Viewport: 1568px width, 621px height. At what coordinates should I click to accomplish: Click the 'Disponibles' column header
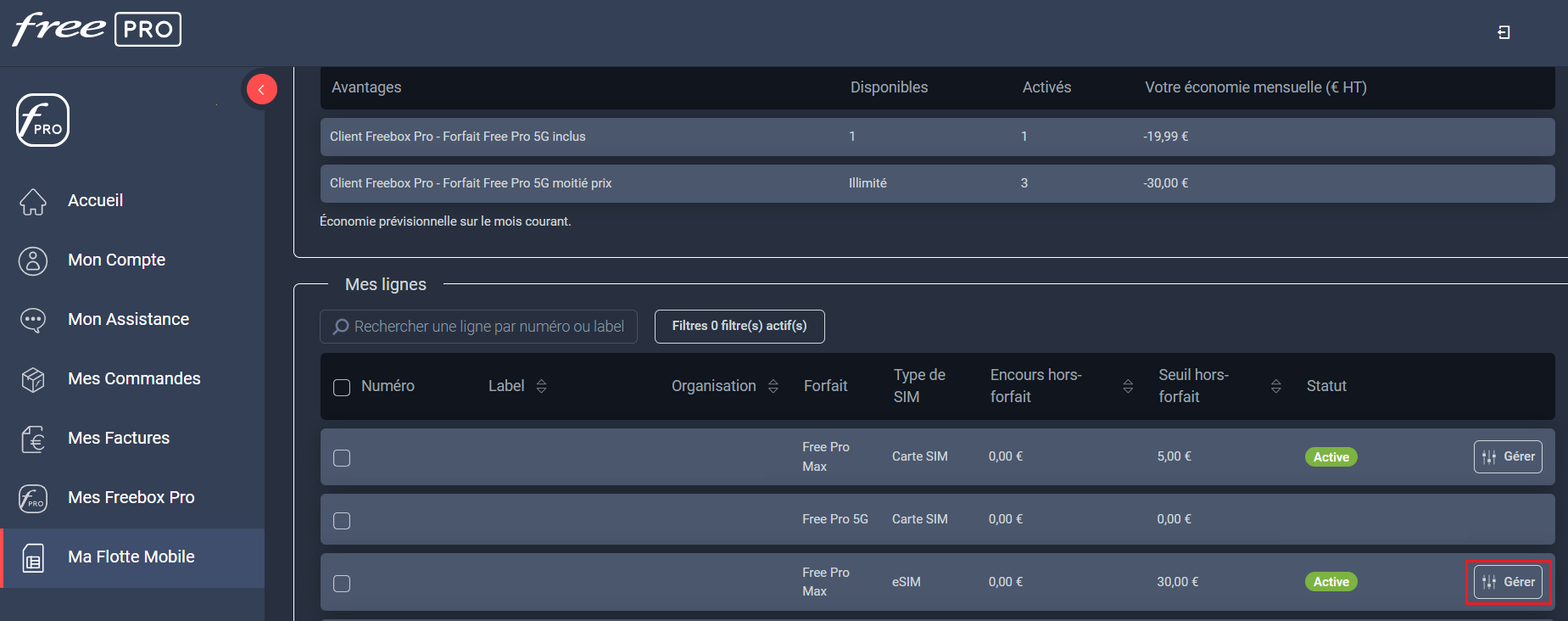pos(889,87)
